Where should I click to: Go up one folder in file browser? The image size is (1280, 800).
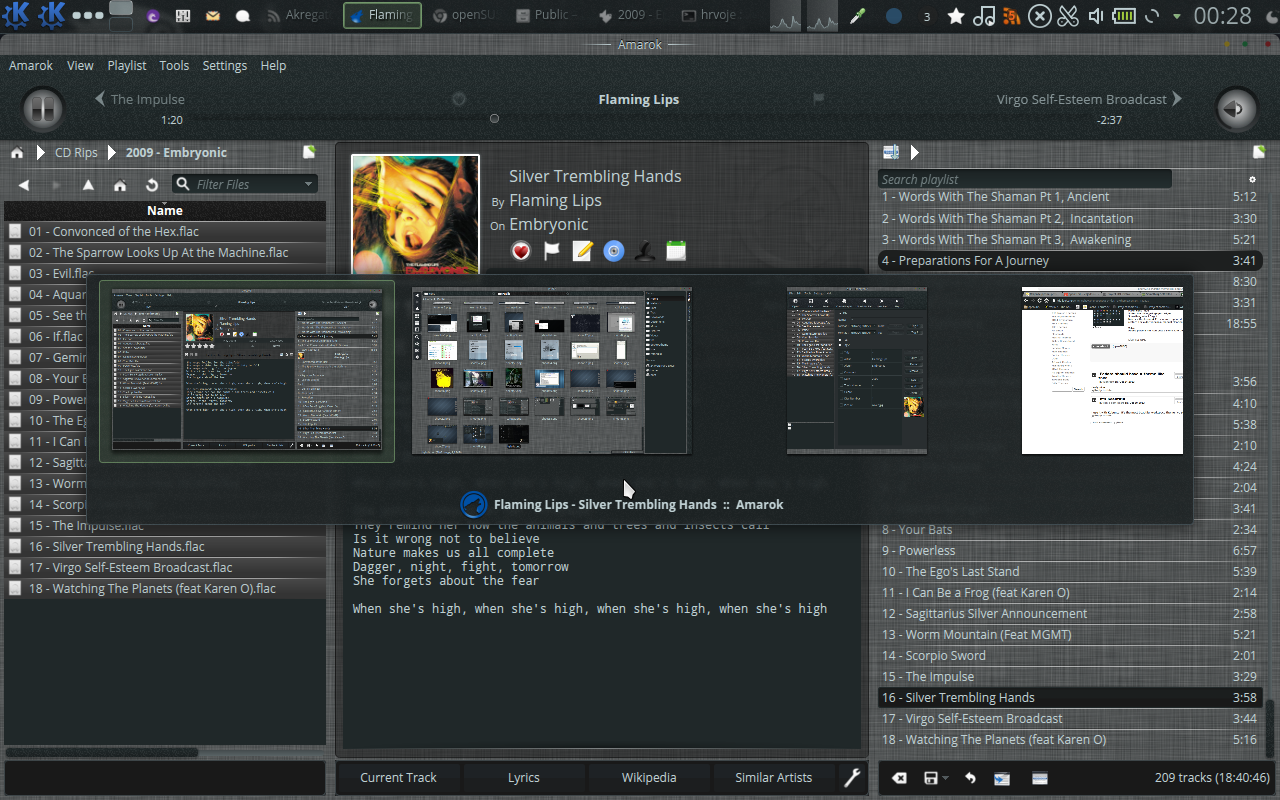pos(88,185)
